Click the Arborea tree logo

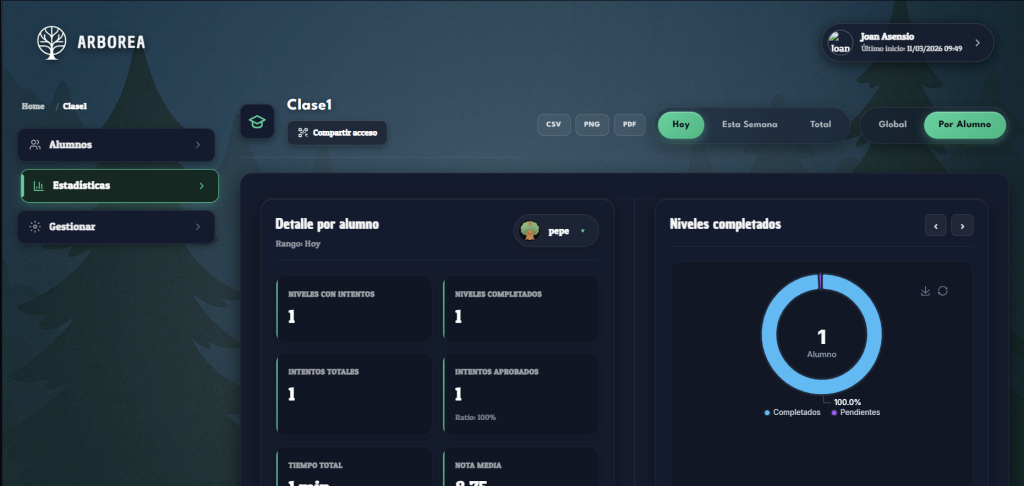(52, 42)
